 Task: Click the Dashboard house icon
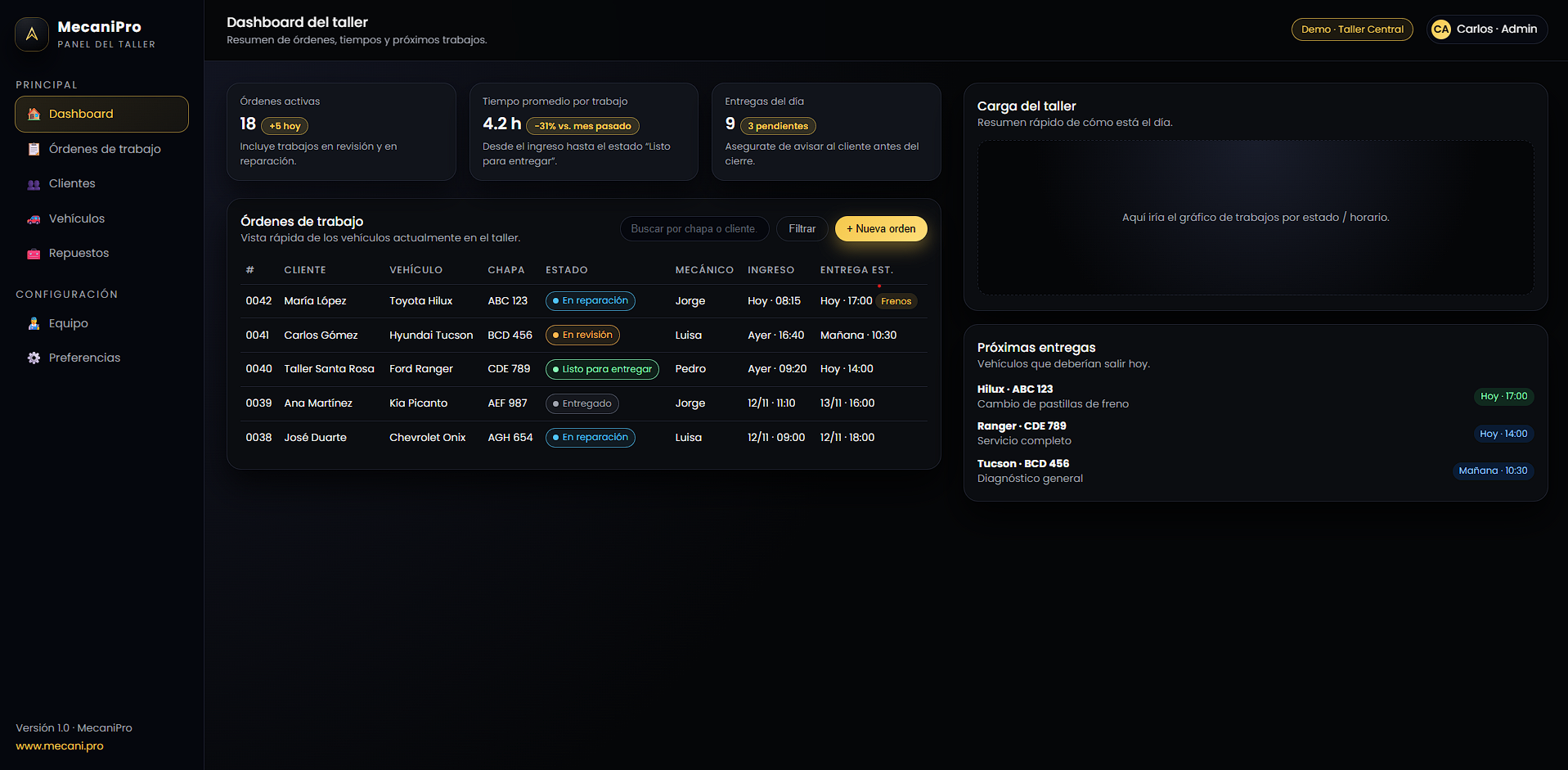point(34,115)
